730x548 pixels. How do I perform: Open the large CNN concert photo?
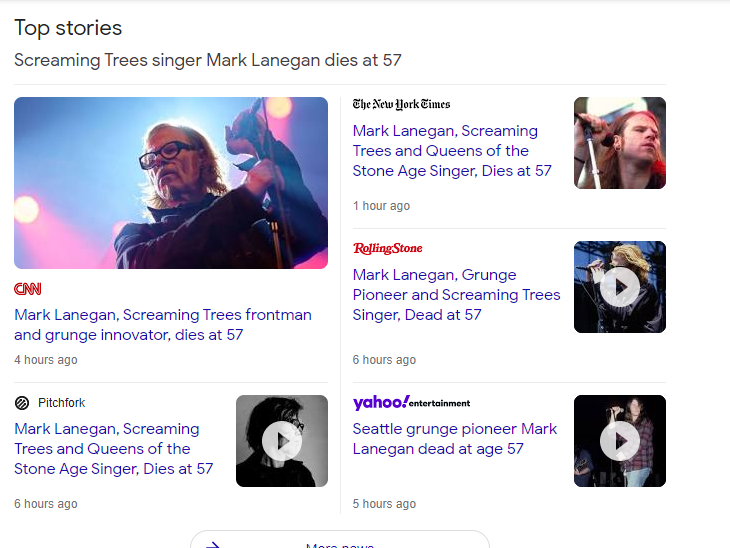click(x=171, y=183)
